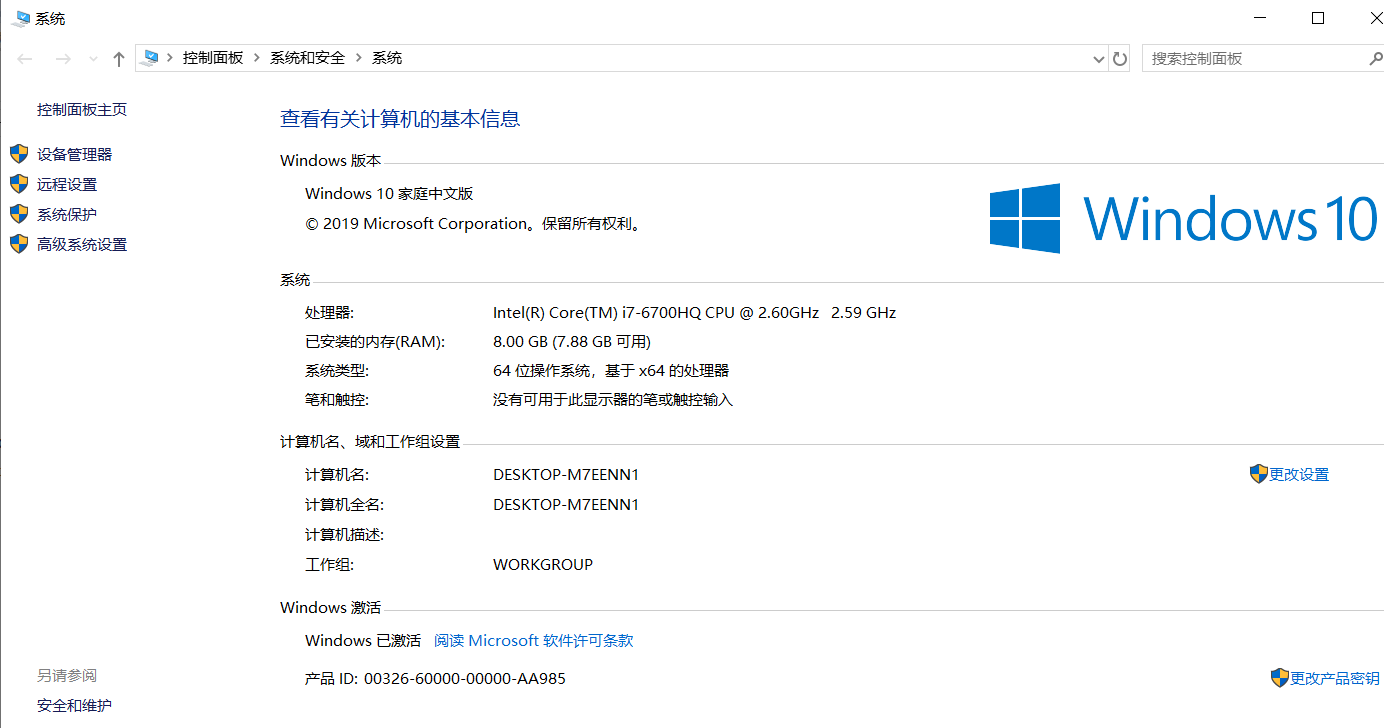Click the 没有可用于此显示器的笔或触控输入 text
Image resolution: width=1384 pixels, height=728 pixels.
[x=613, y=400]
